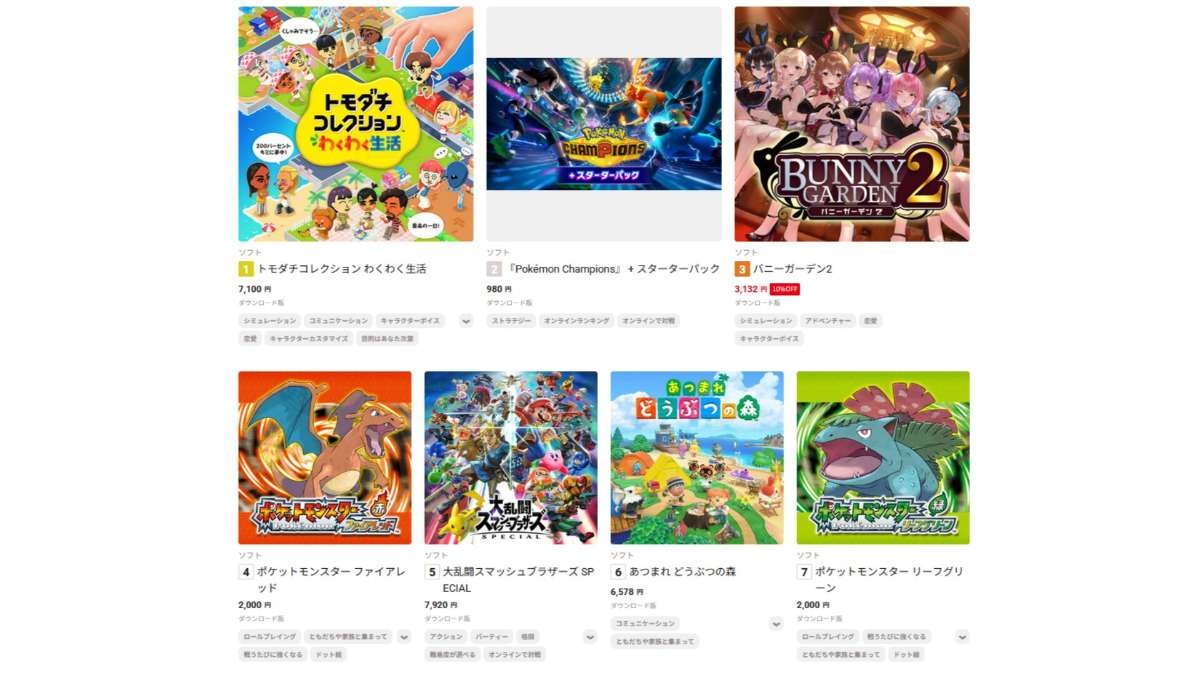
Task: Click the Bunny Garden 2 cover art
Action: tap(852, 124)
